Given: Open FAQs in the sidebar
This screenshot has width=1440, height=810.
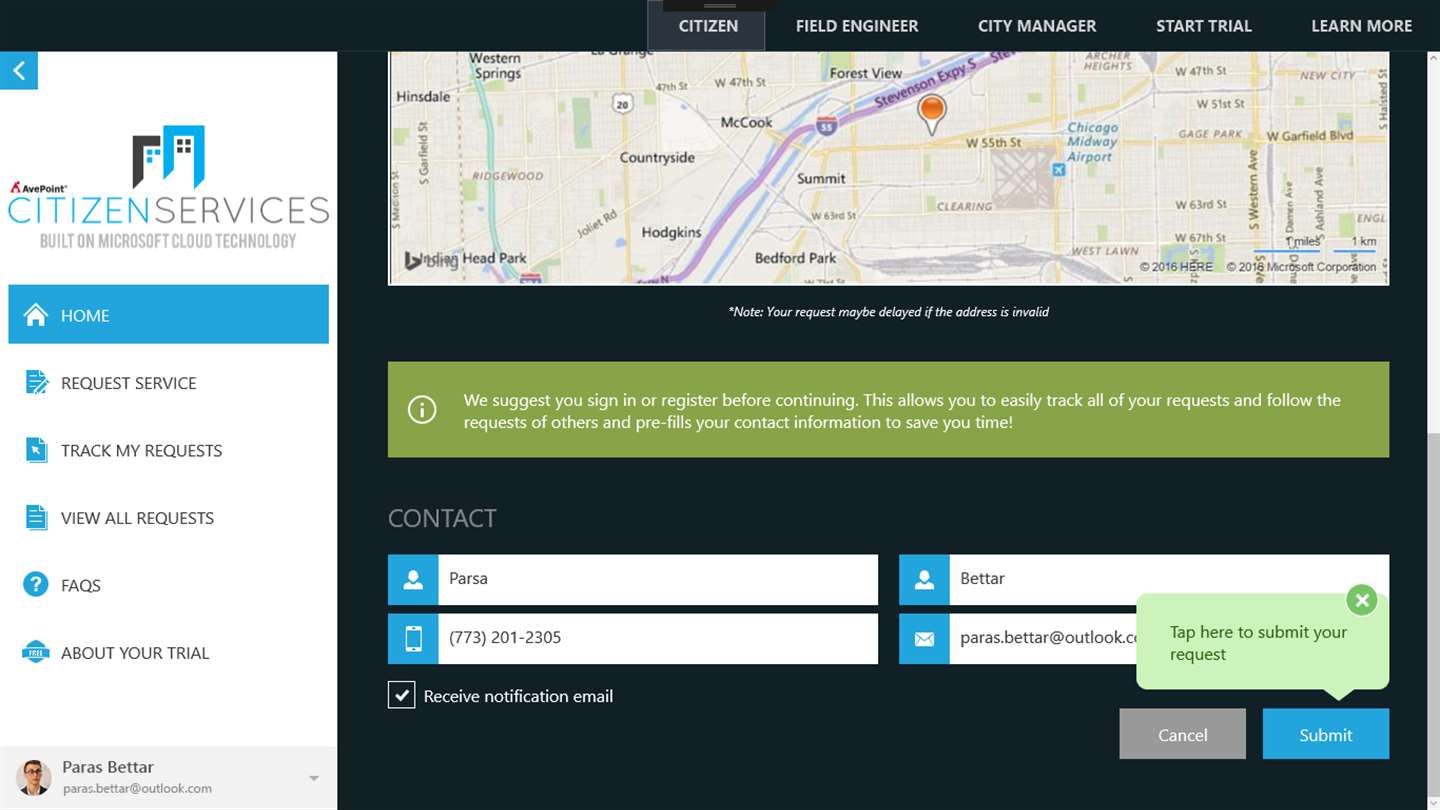Looking at the screenshot, I should (x=168, y=585).
